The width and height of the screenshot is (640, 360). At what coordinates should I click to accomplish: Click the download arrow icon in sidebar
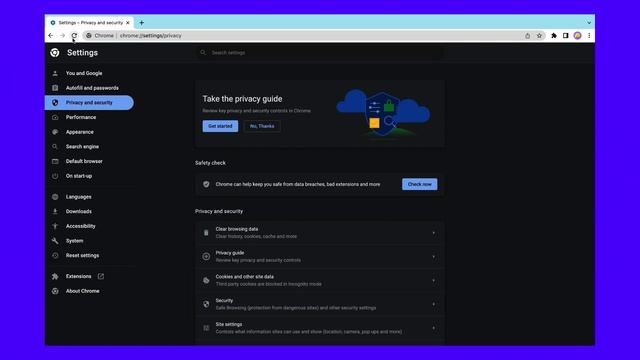pos(55,211)
